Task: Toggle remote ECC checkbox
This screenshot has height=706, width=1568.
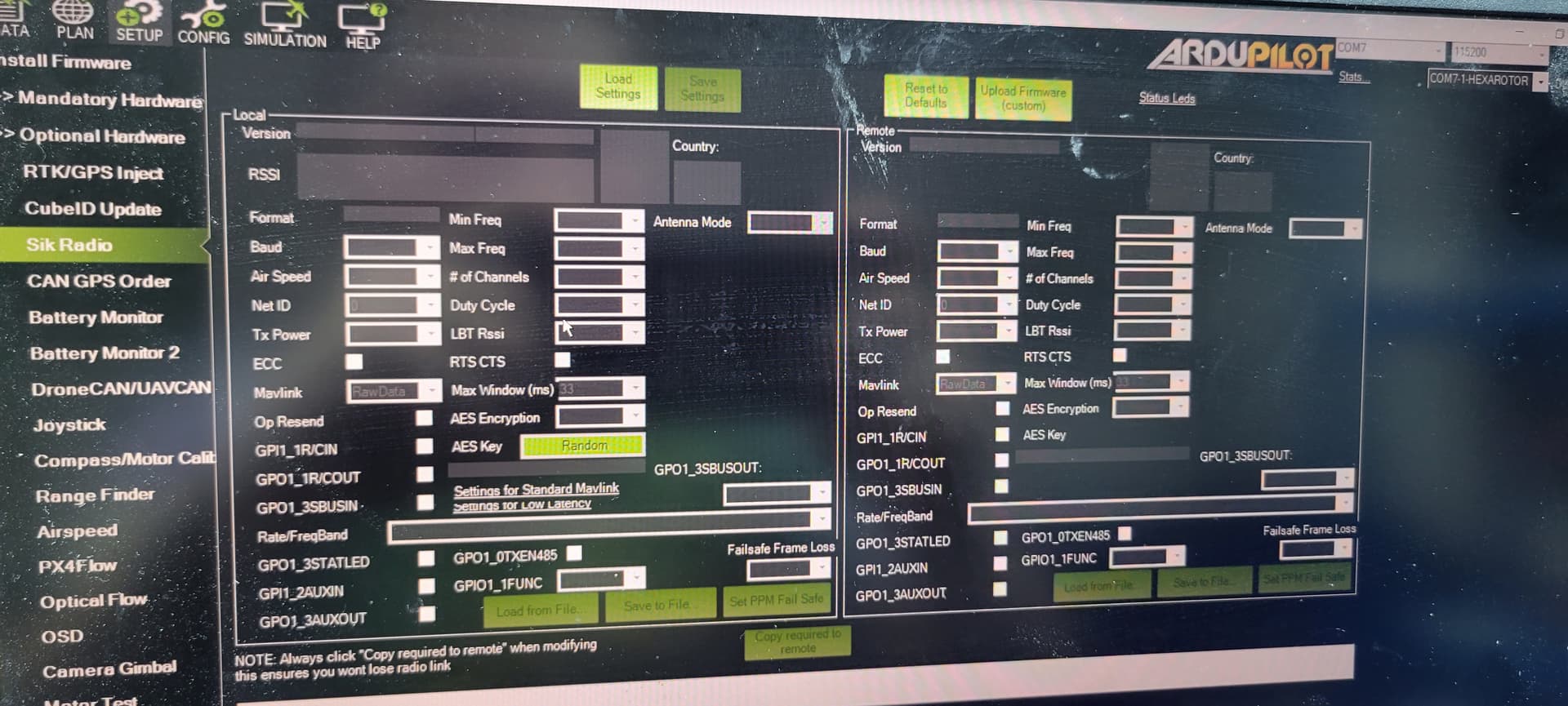Action: (942, 356)
